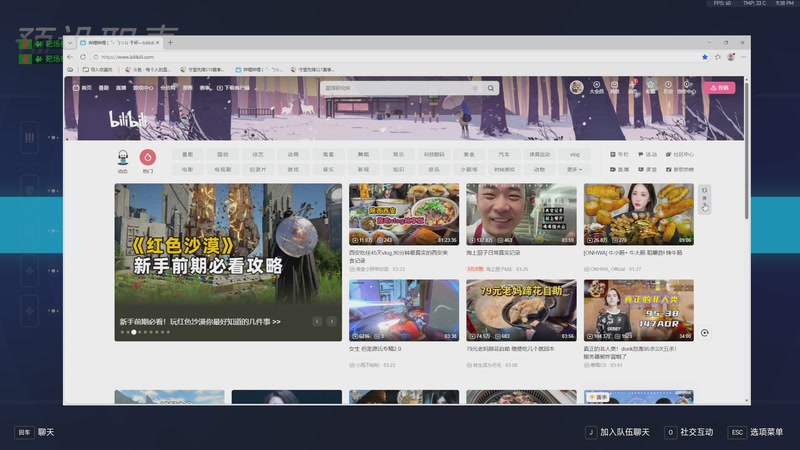Close the bilibili browser tab
The image size is (800, 450).
point(158,43)
